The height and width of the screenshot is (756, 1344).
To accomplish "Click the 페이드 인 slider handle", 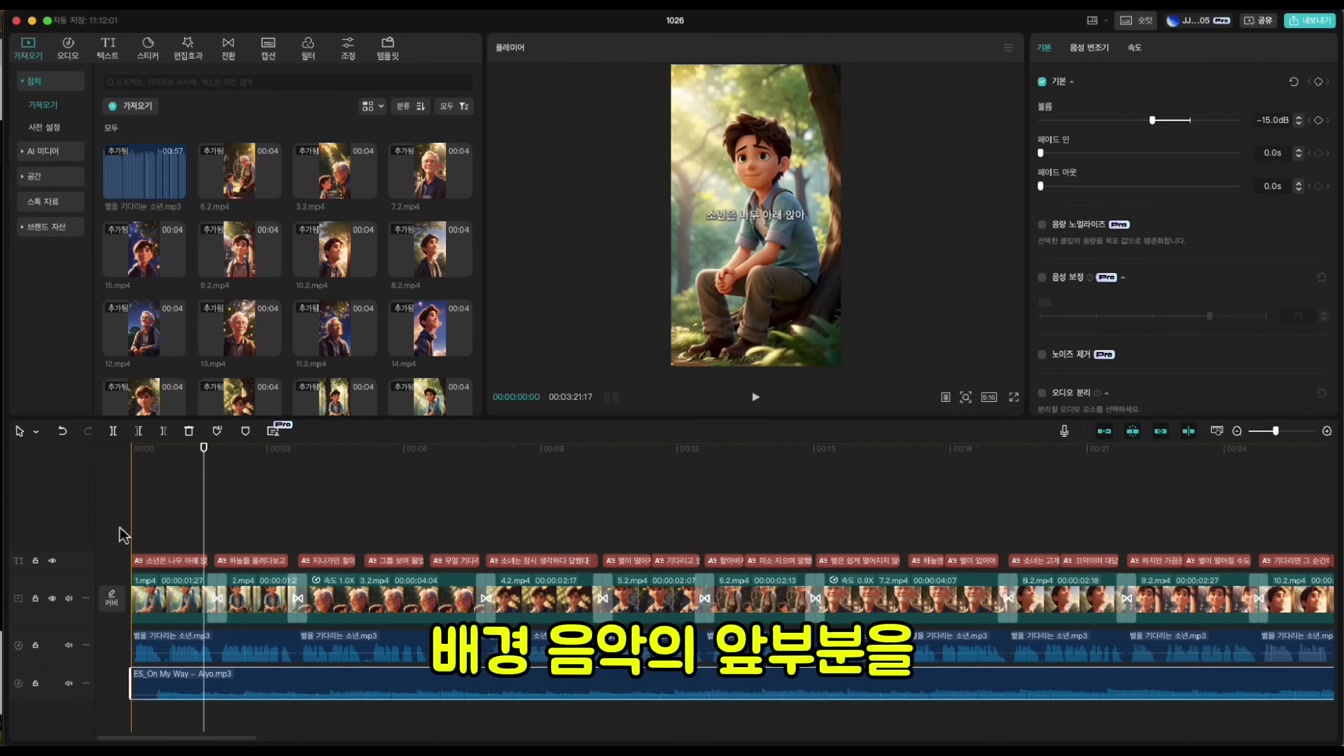I will pos(1041,153).
